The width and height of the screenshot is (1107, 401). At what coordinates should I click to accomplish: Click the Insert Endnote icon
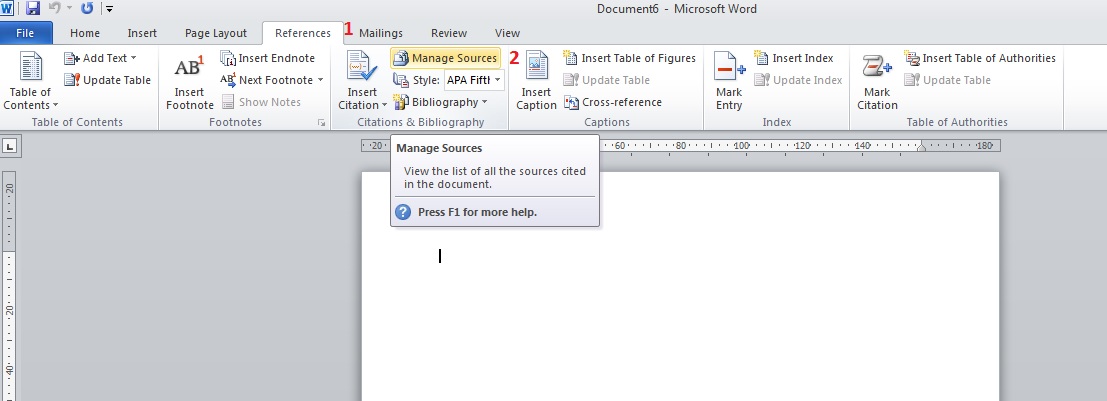click(227, 58)
